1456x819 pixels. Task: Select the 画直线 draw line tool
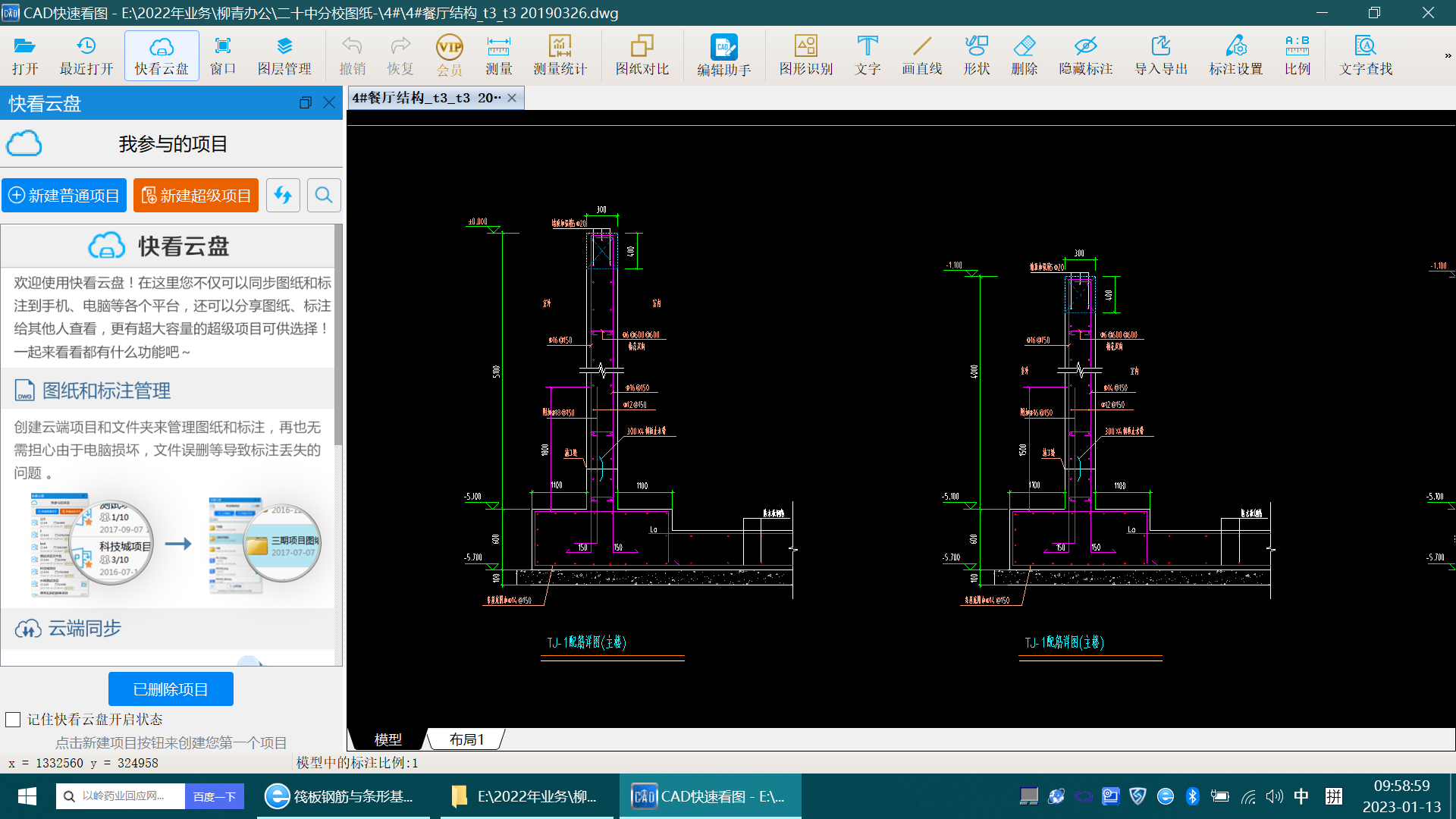click(922, 56)
